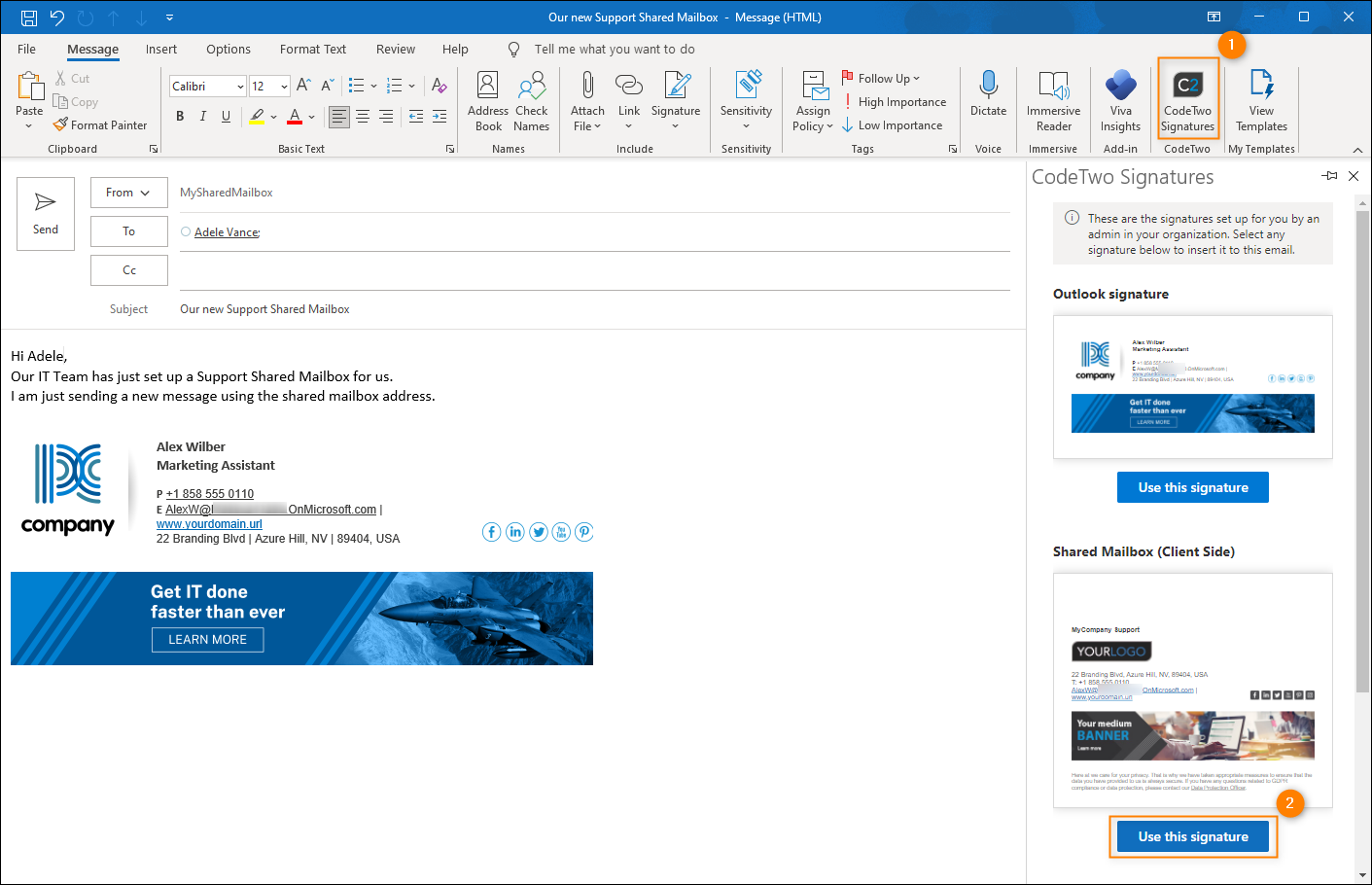Viewport: 1372px width, 885px height.
Task: Click Clear All Formatting icon
Action: point(440,86)
